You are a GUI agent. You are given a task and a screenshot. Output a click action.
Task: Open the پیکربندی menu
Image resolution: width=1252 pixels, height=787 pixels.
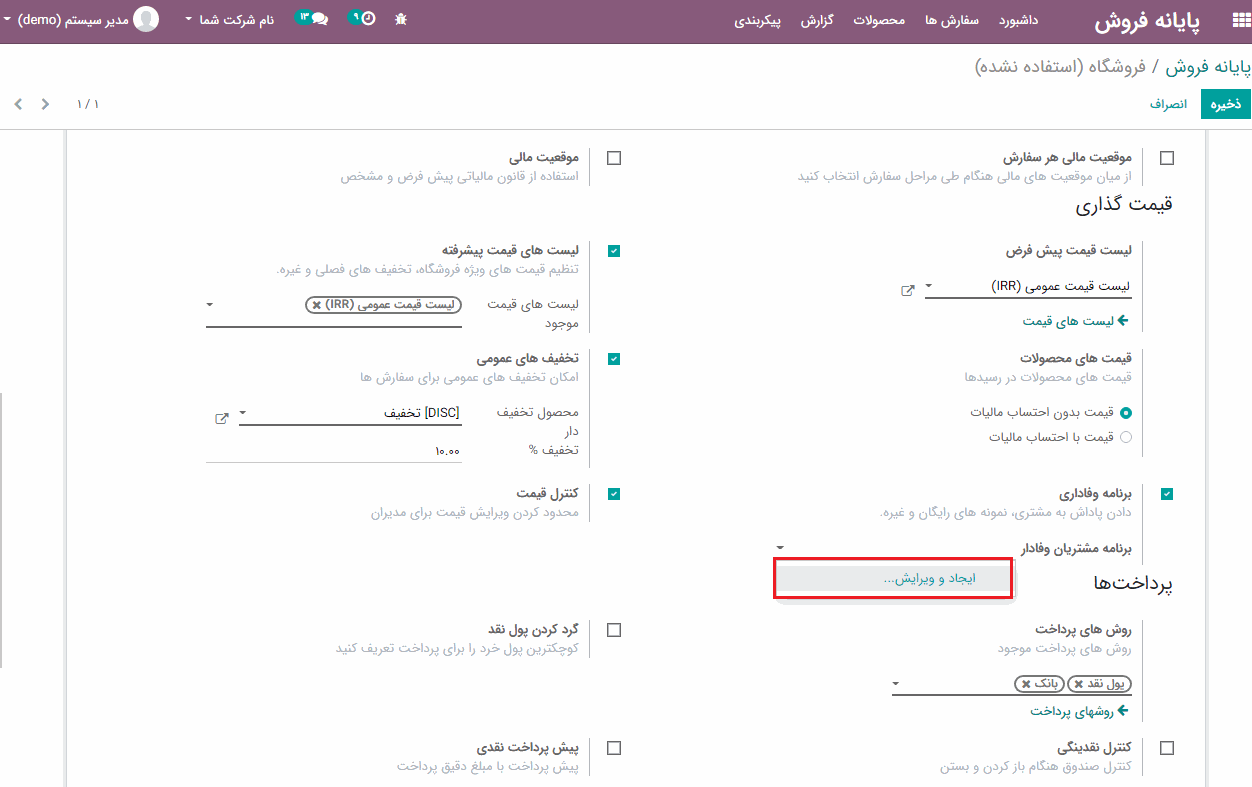(757, 20)
